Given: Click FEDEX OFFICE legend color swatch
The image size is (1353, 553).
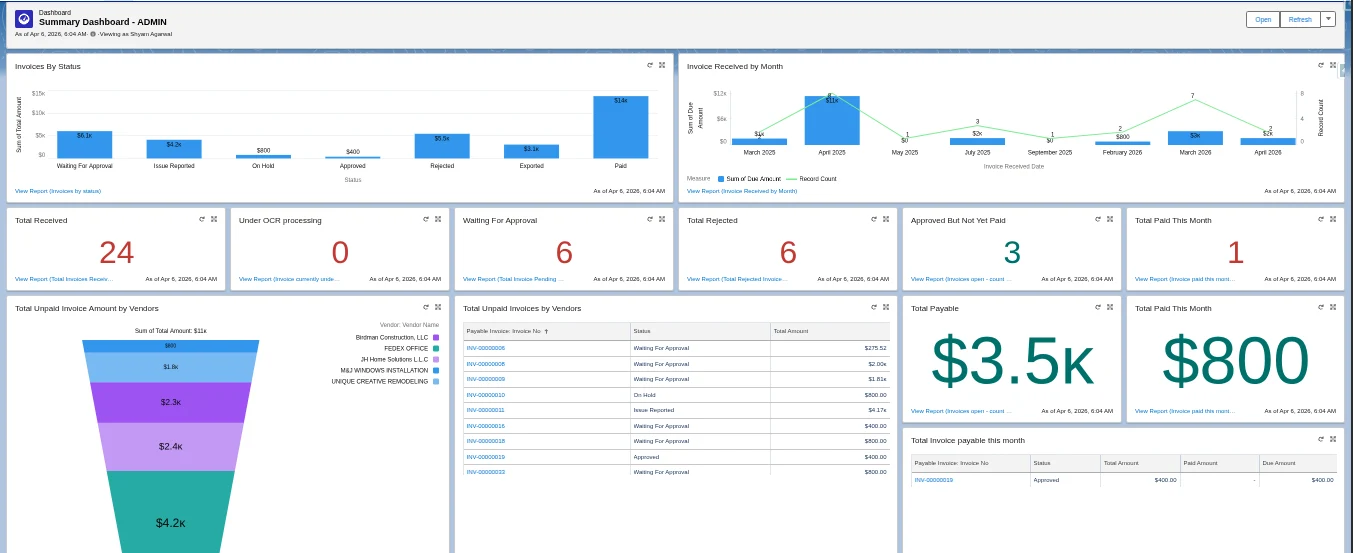Looking at the screenshot, I should point(436,348).
